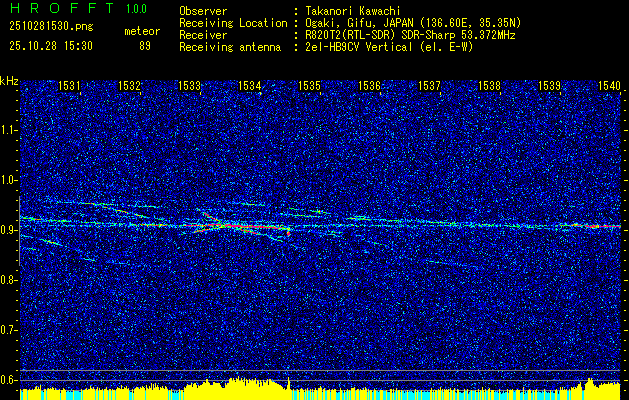Click the observer name Takanori Kawachi

pyautogui.click(x=353, y=11)
